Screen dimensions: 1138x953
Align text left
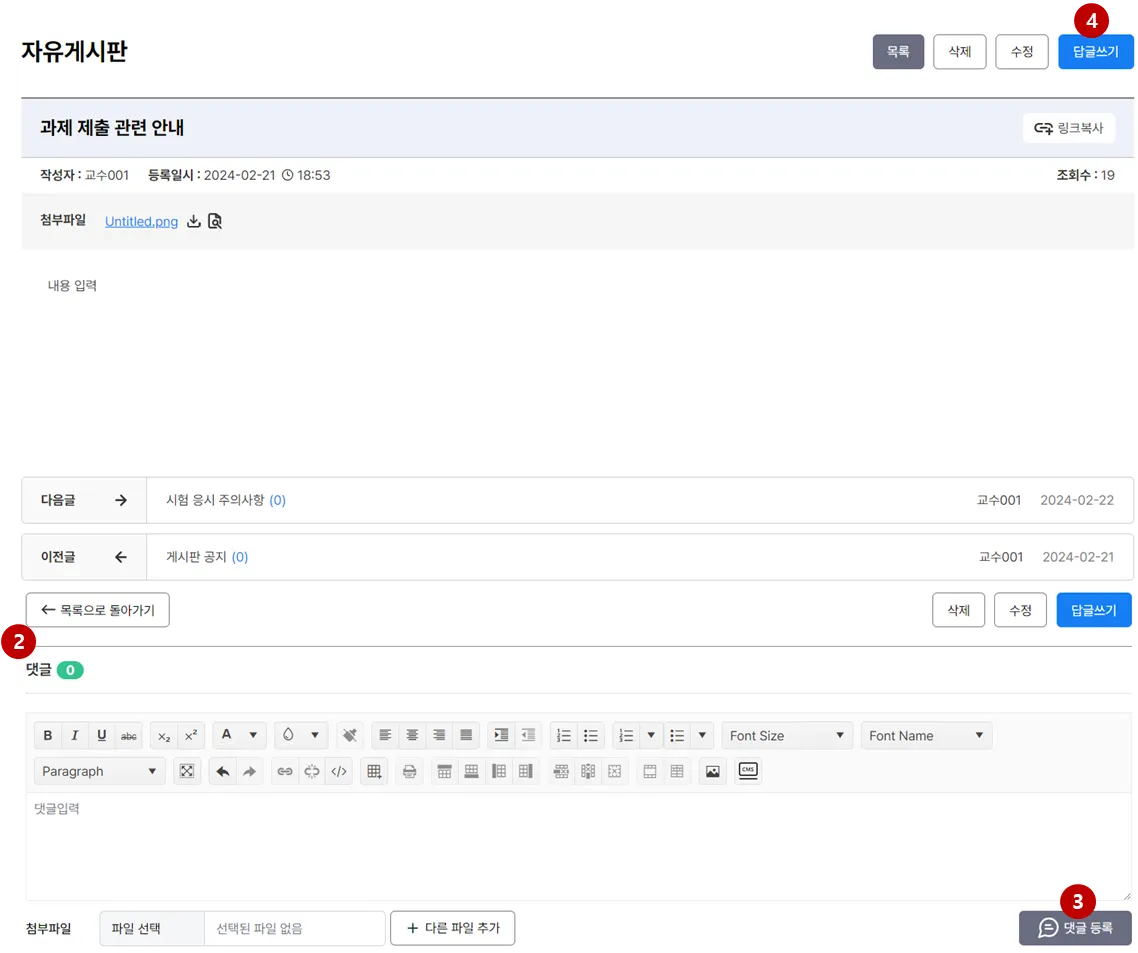point(385,735)
